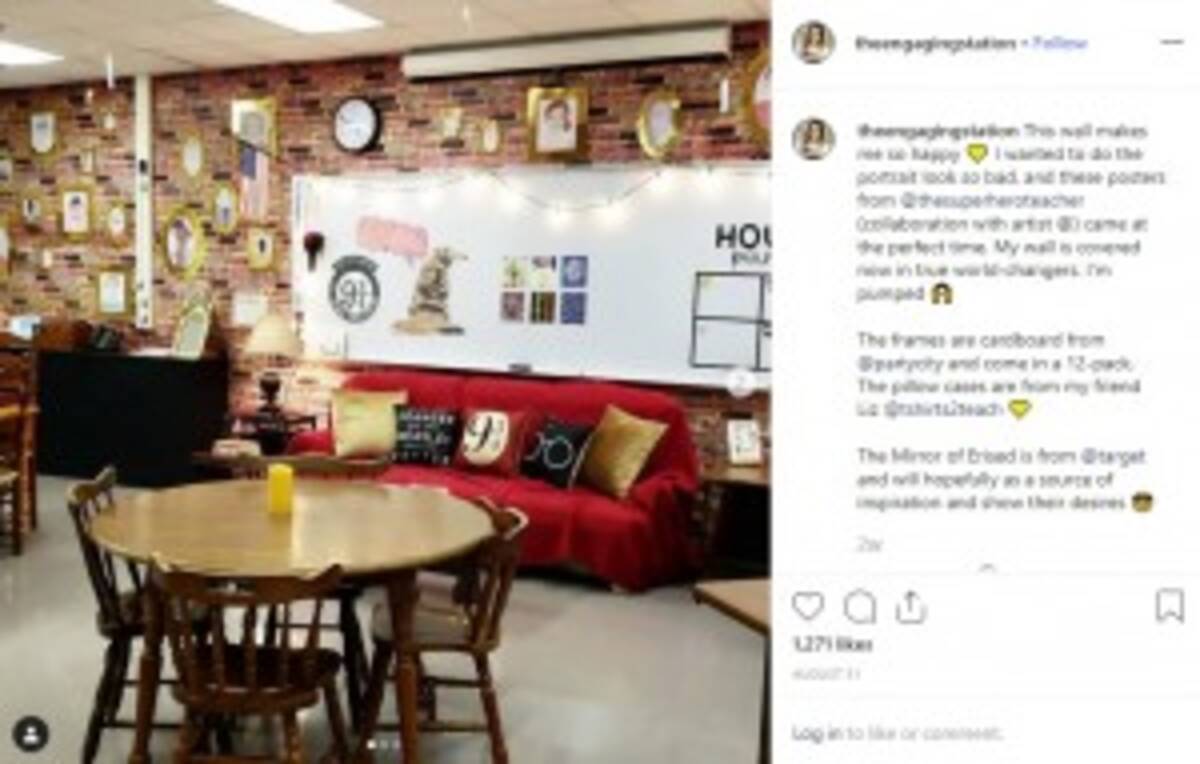The width and height of the screenshot is (1200, 764).
Task: Open theengagingstation username in header
Action: (935, 43)
